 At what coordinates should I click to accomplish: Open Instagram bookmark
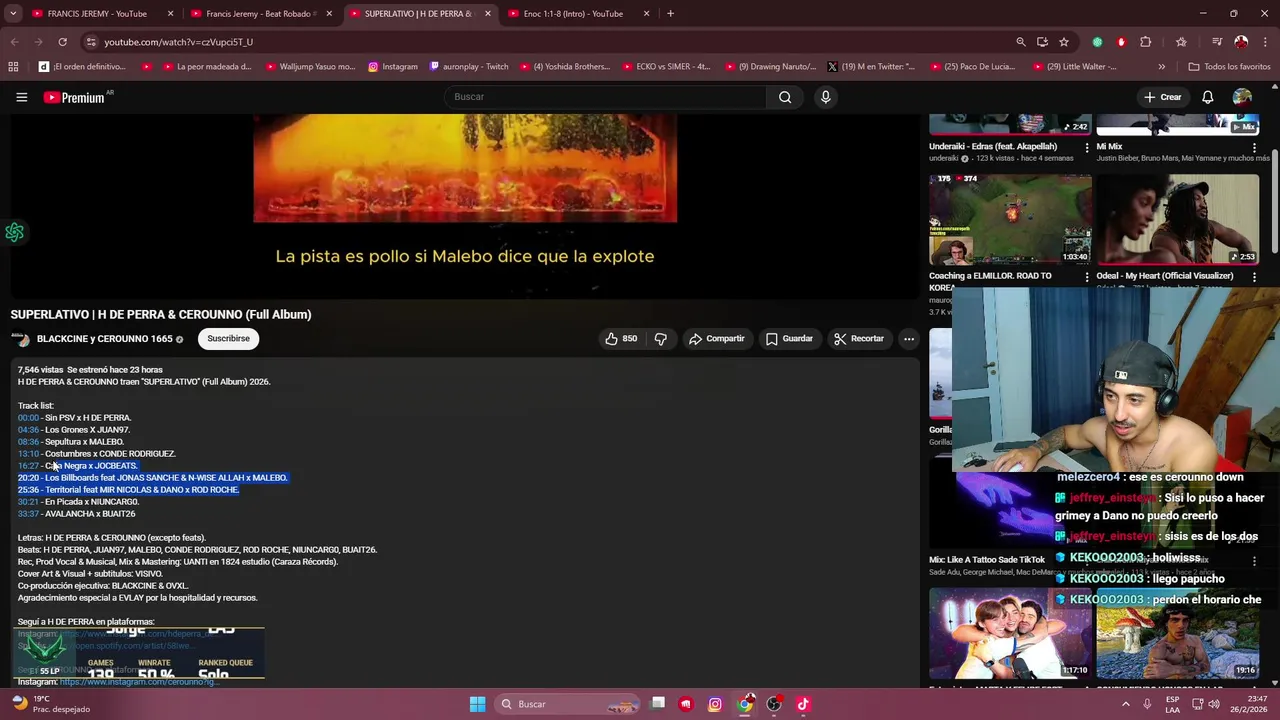pyautogui.click(x=393, y=67)
